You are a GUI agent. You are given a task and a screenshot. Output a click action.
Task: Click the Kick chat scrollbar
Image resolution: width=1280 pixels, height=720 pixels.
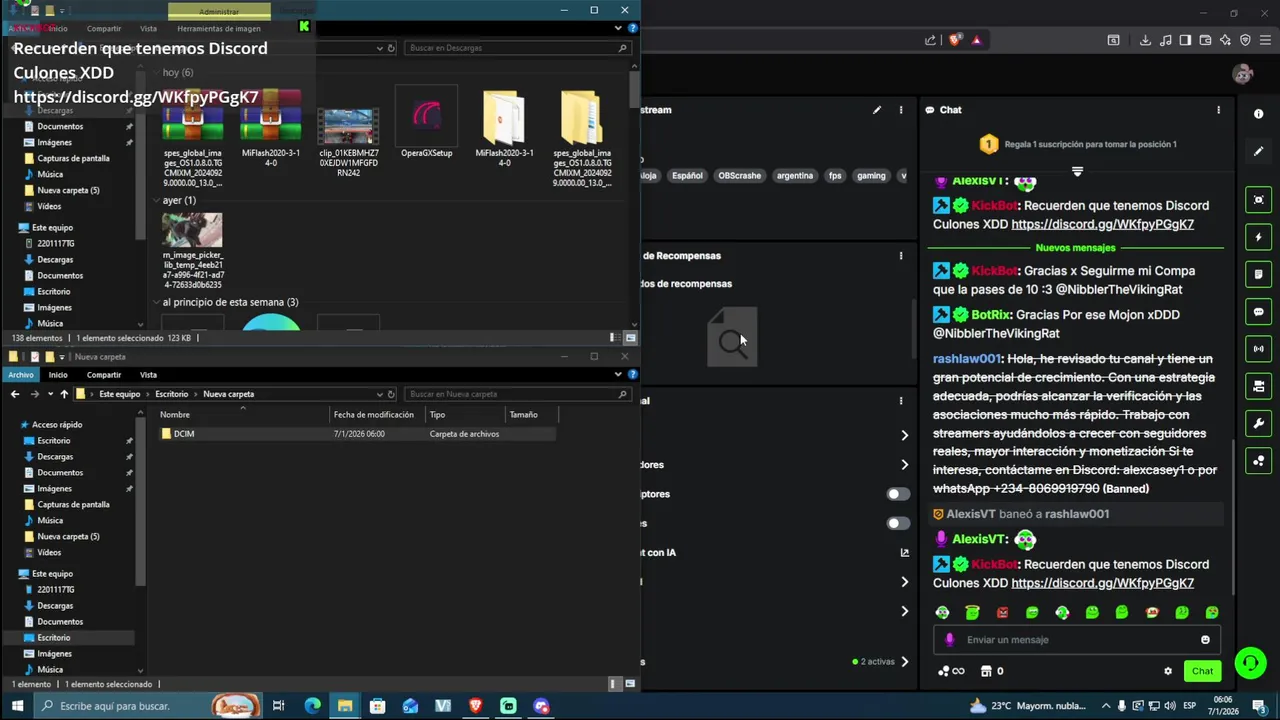(x=1233, y=515)
